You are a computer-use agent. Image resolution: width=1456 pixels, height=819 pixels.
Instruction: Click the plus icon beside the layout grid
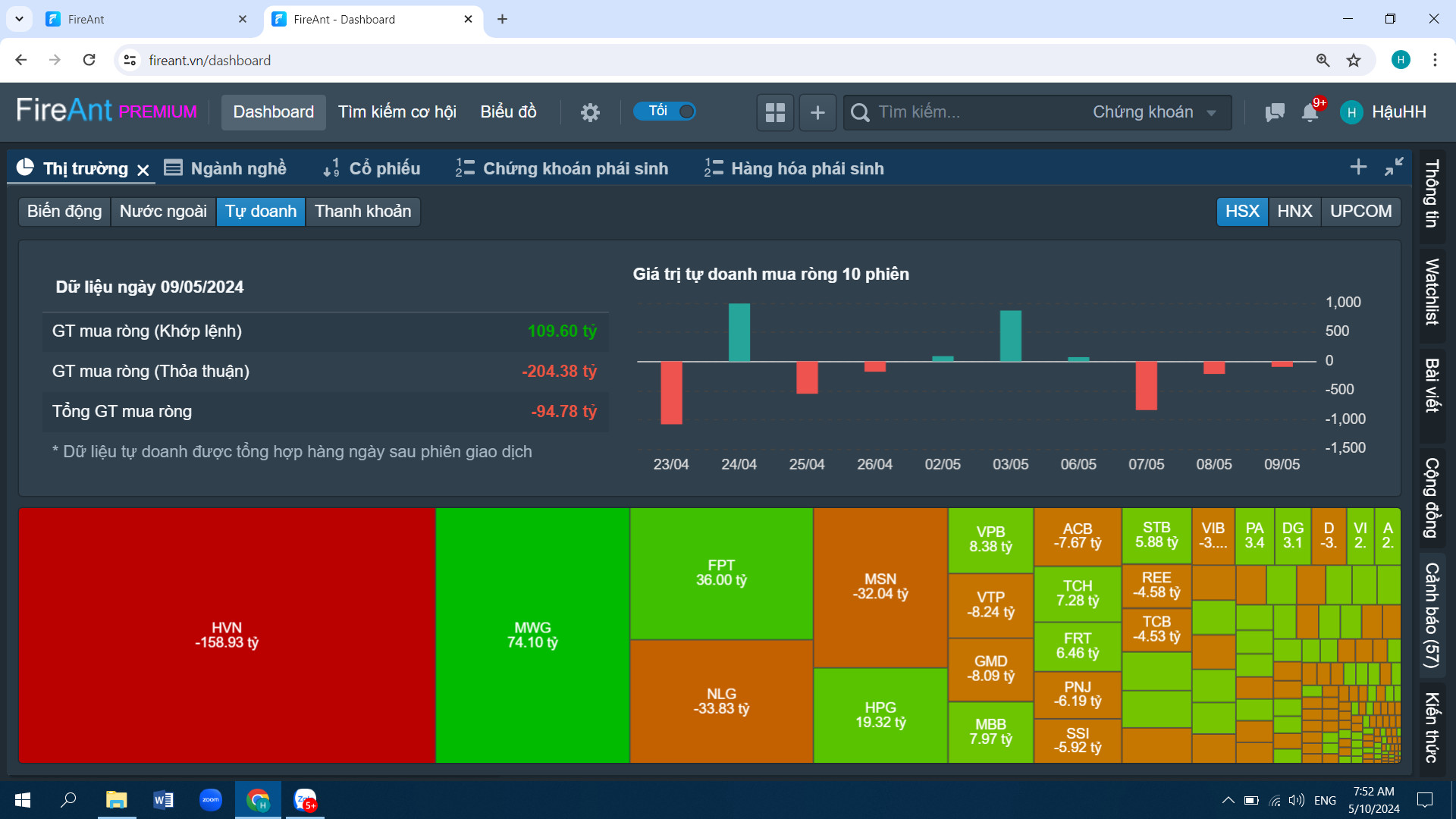(817, 112)
